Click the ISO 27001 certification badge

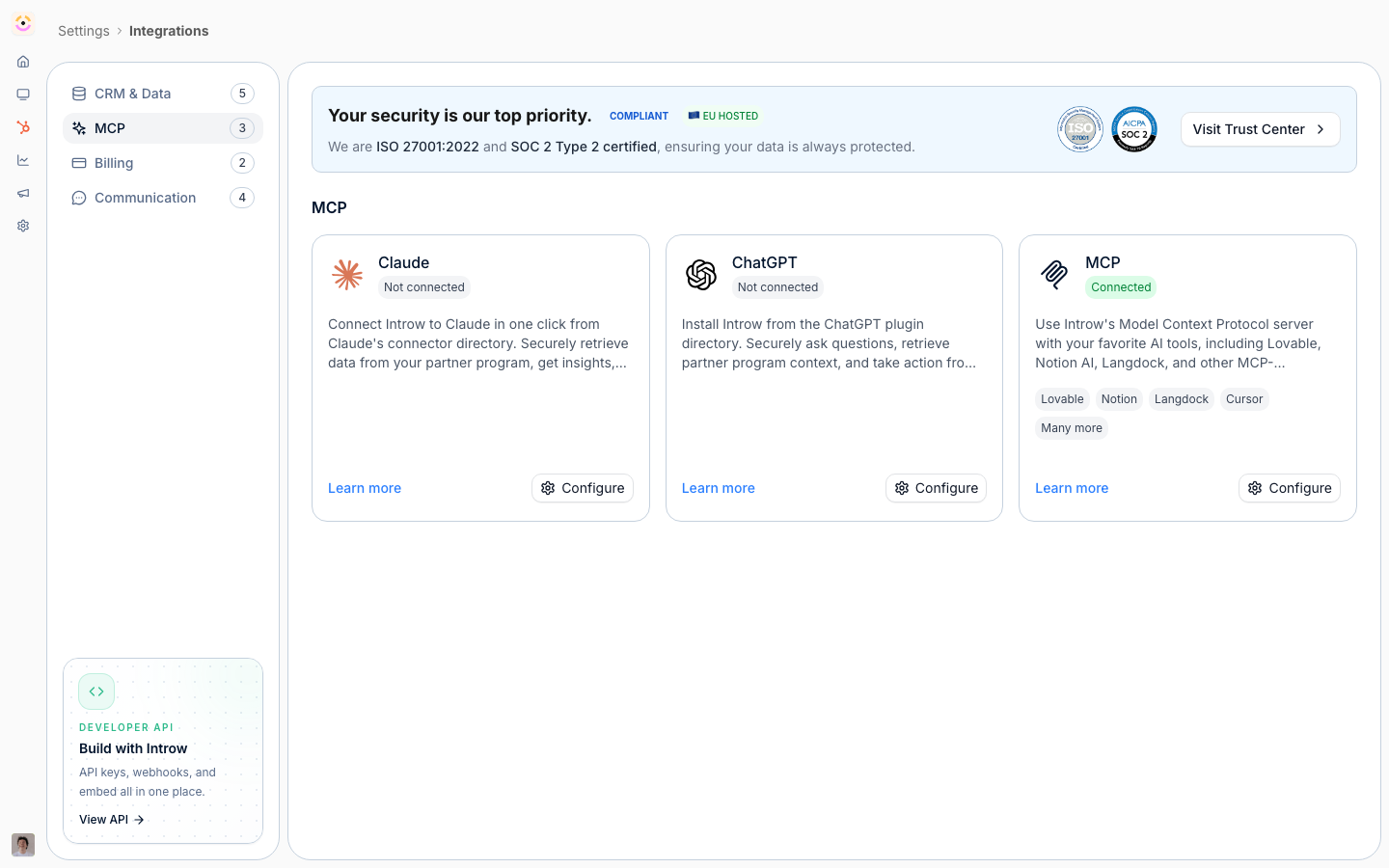(x=1080, y=129)
